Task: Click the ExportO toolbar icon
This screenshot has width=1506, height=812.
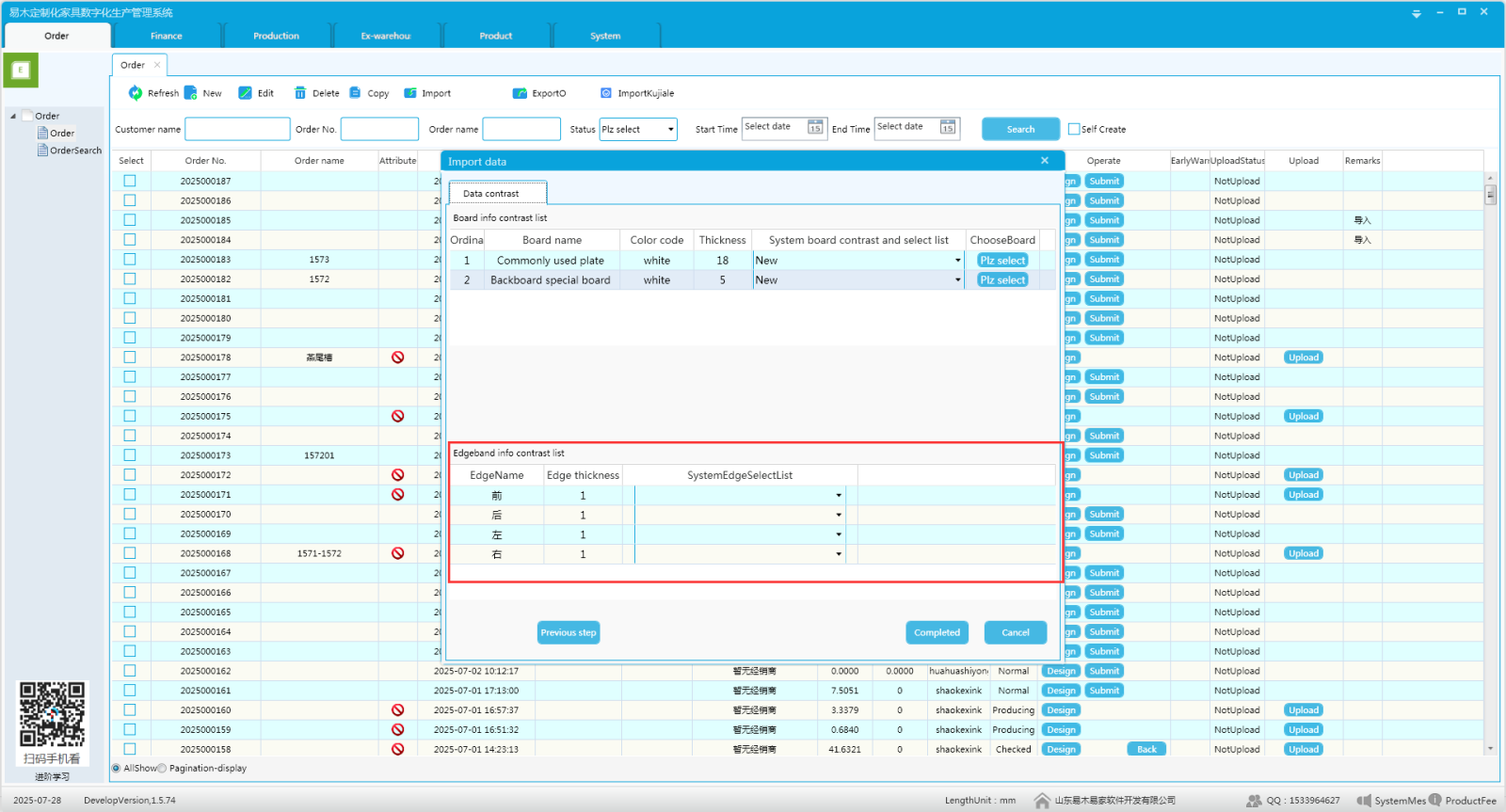Action: coord(520,93)
